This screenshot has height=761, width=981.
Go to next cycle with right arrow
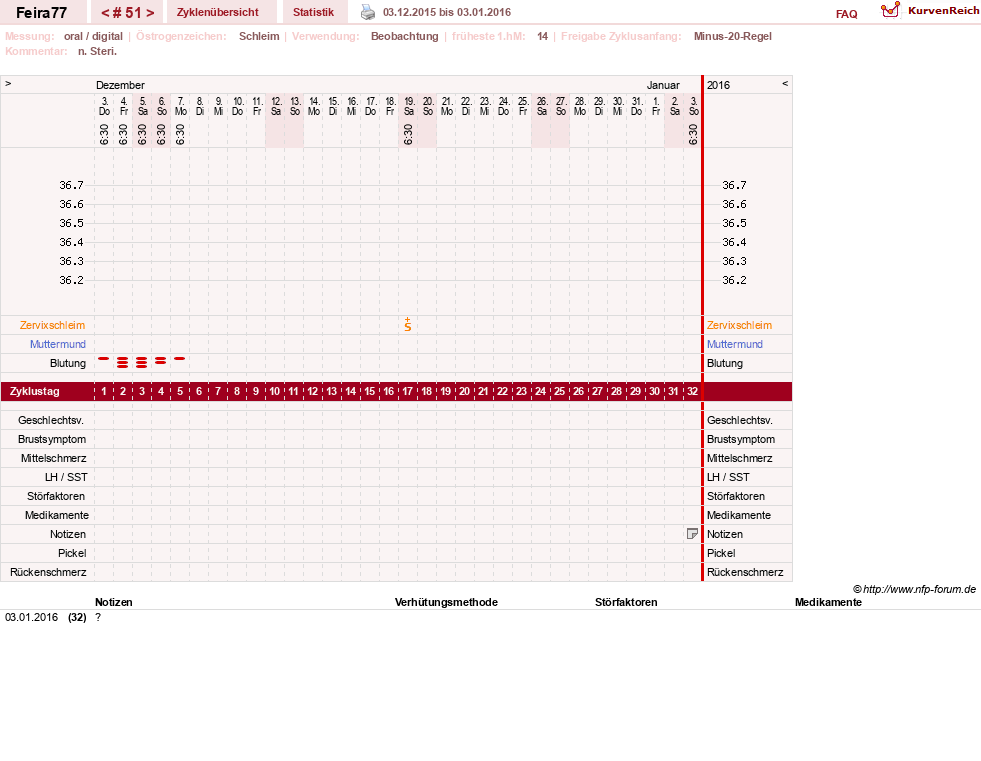point(150,13)
